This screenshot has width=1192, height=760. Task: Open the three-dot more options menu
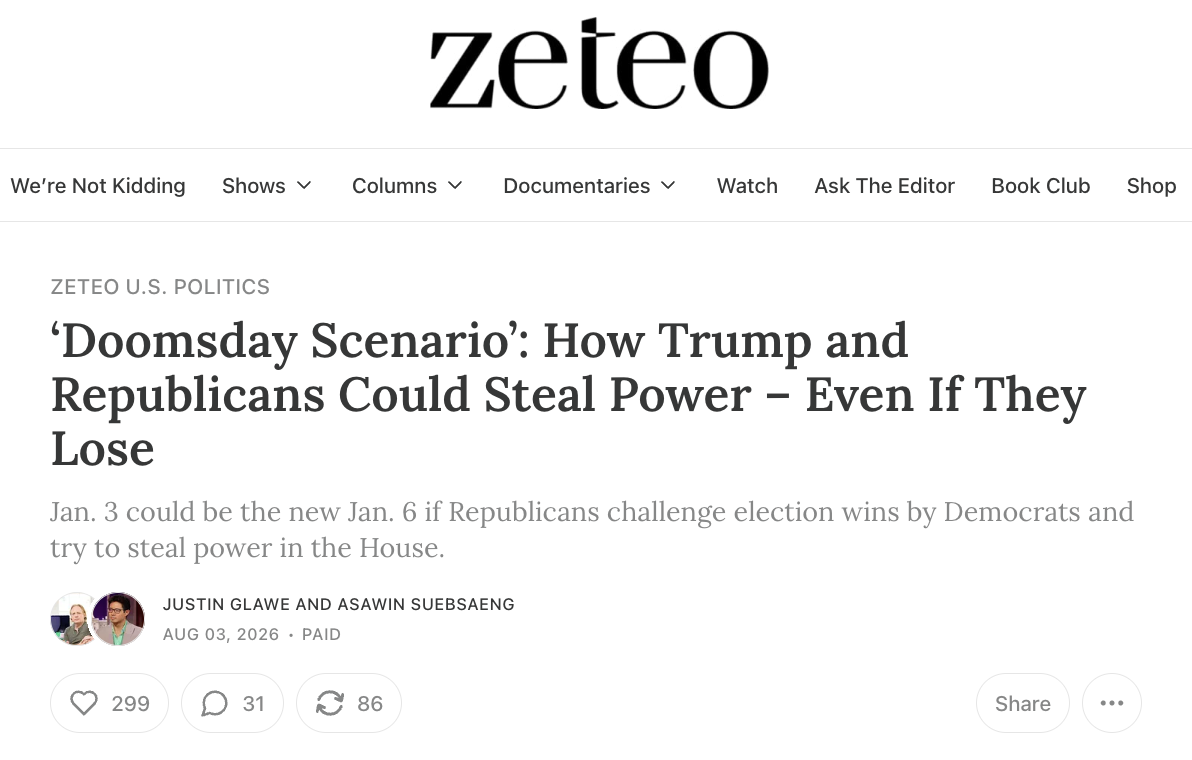point(1111,703)
